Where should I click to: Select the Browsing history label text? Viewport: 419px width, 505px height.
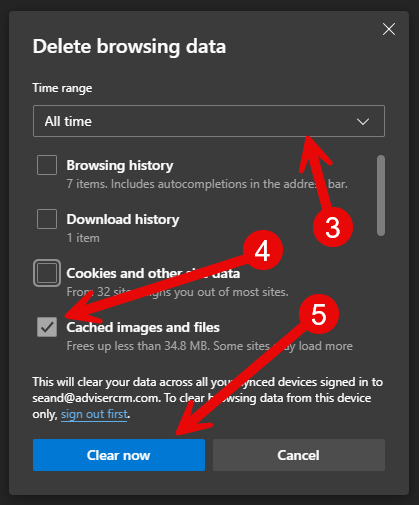click(120, 165)
